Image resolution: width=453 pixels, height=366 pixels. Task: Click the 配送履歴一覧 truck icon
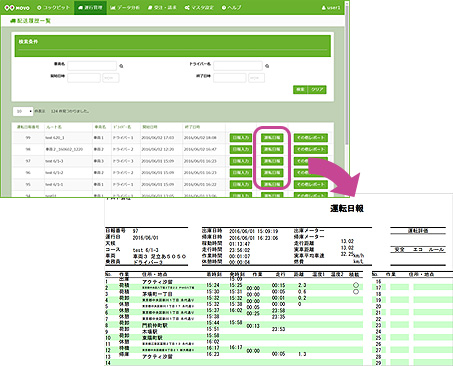[13, 21]
